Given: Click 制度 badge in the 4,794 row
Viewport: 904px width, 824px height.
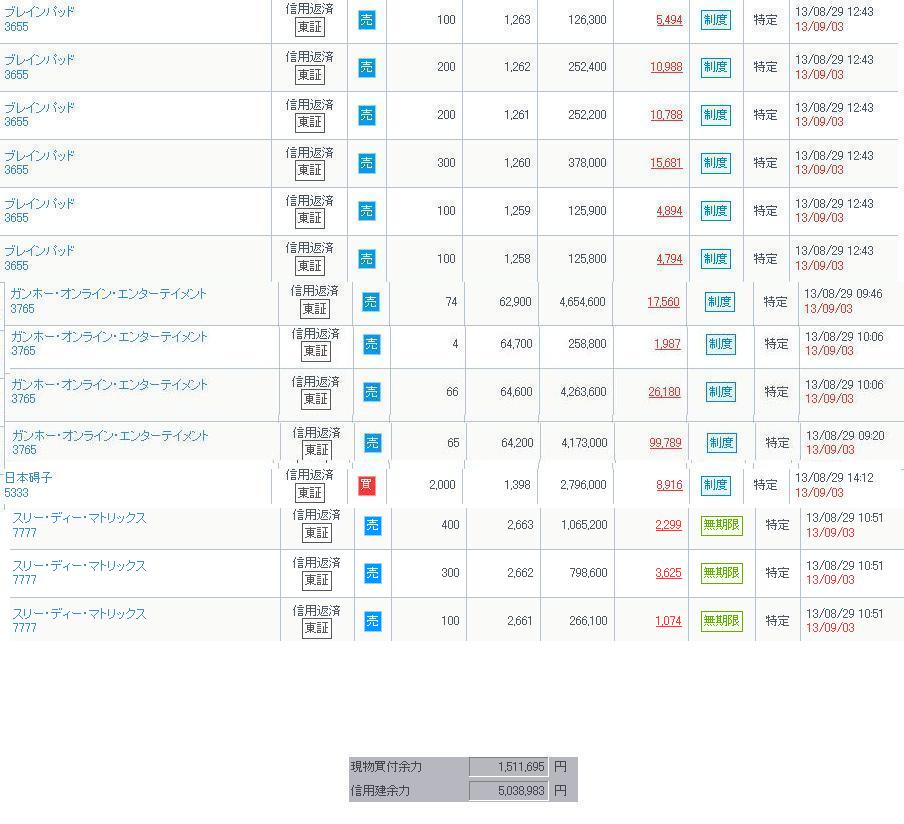Looking at the screenshot, I should click(x=715, y=259).
